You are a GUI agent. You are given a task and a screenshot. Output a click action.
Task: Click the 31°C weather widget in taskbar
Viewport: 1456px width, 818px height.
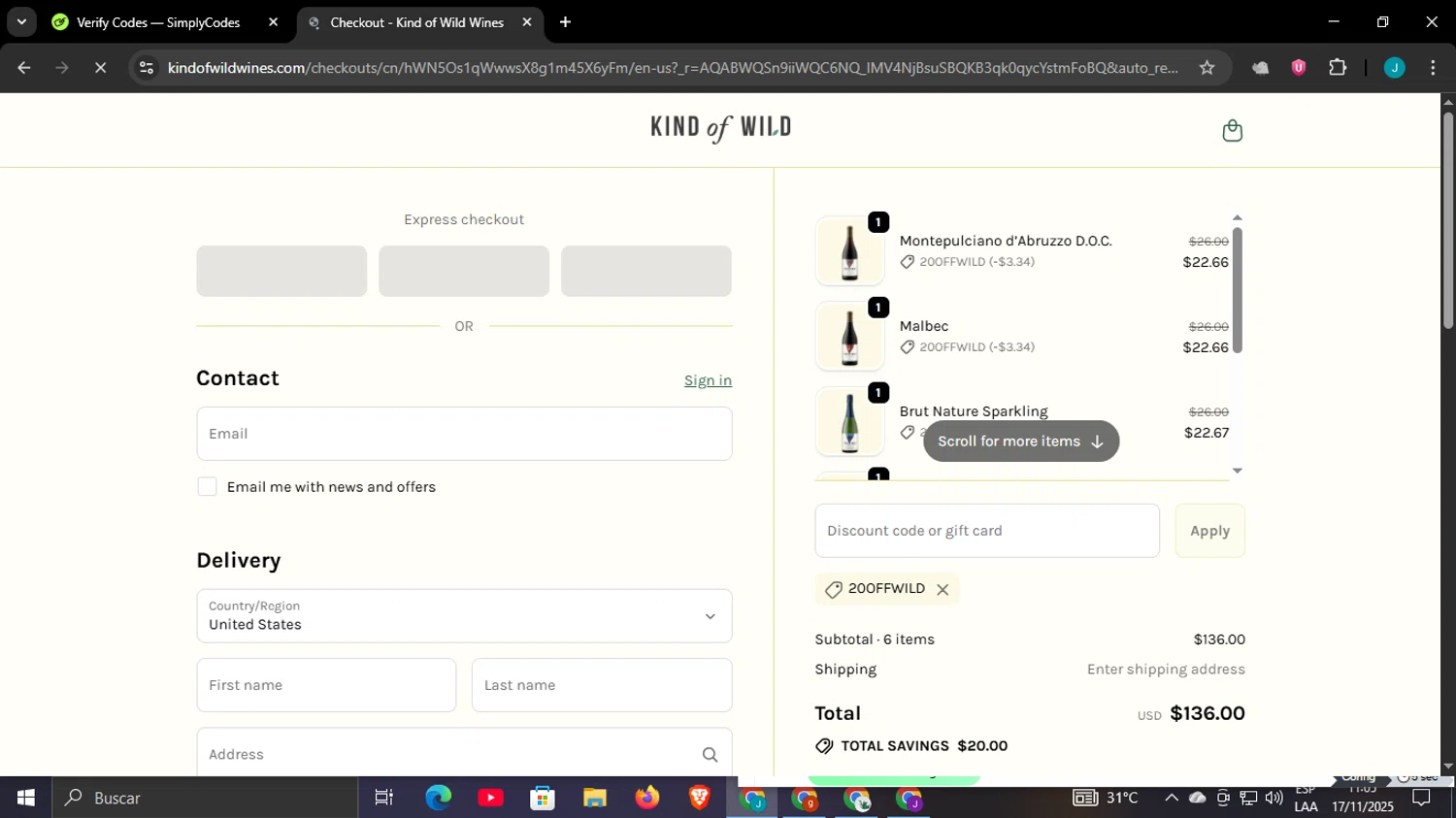point(1106,798)
